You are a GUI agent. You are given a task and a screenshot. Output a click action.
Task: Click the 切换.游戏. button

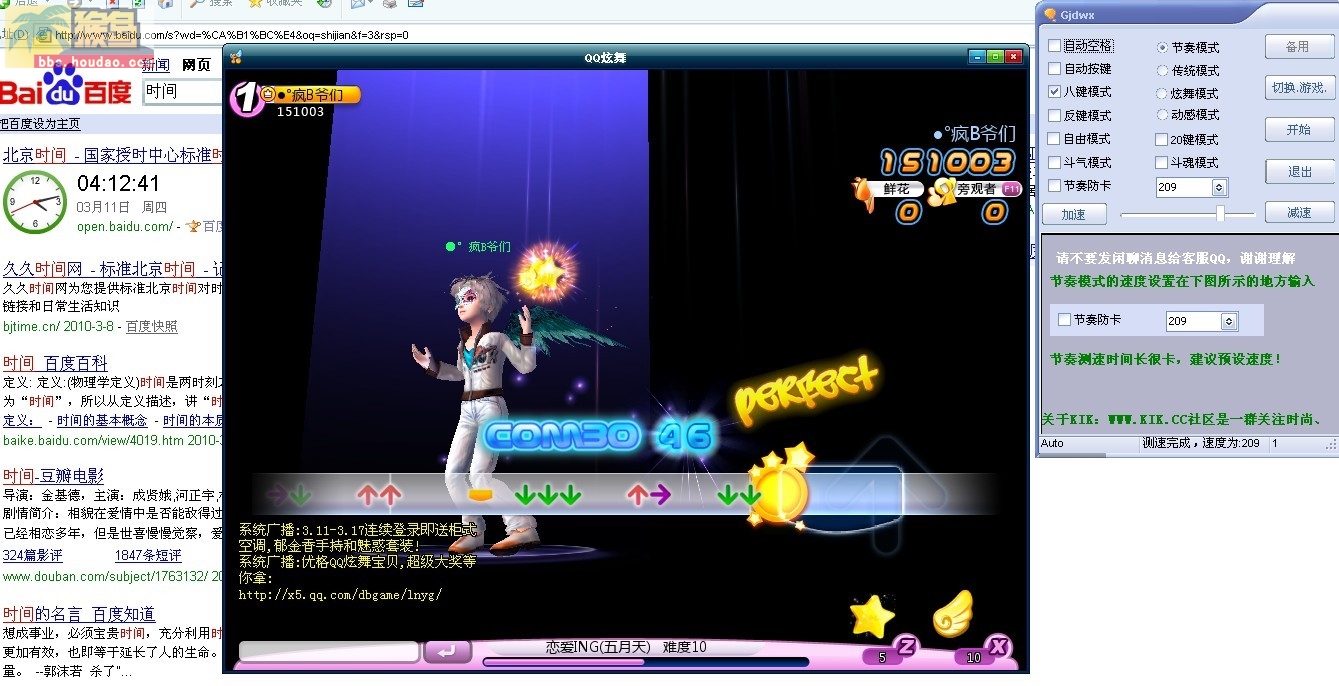[x=1299, y=88]
